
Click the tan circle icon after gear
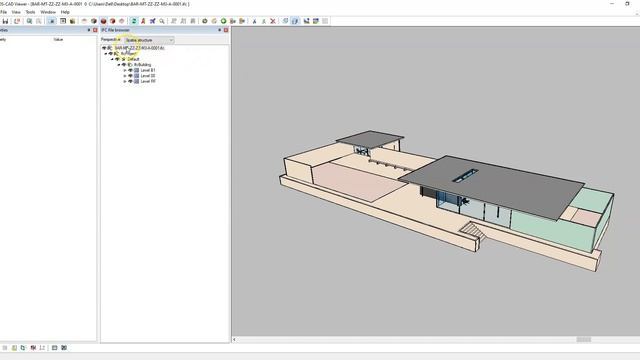point(214,21)
